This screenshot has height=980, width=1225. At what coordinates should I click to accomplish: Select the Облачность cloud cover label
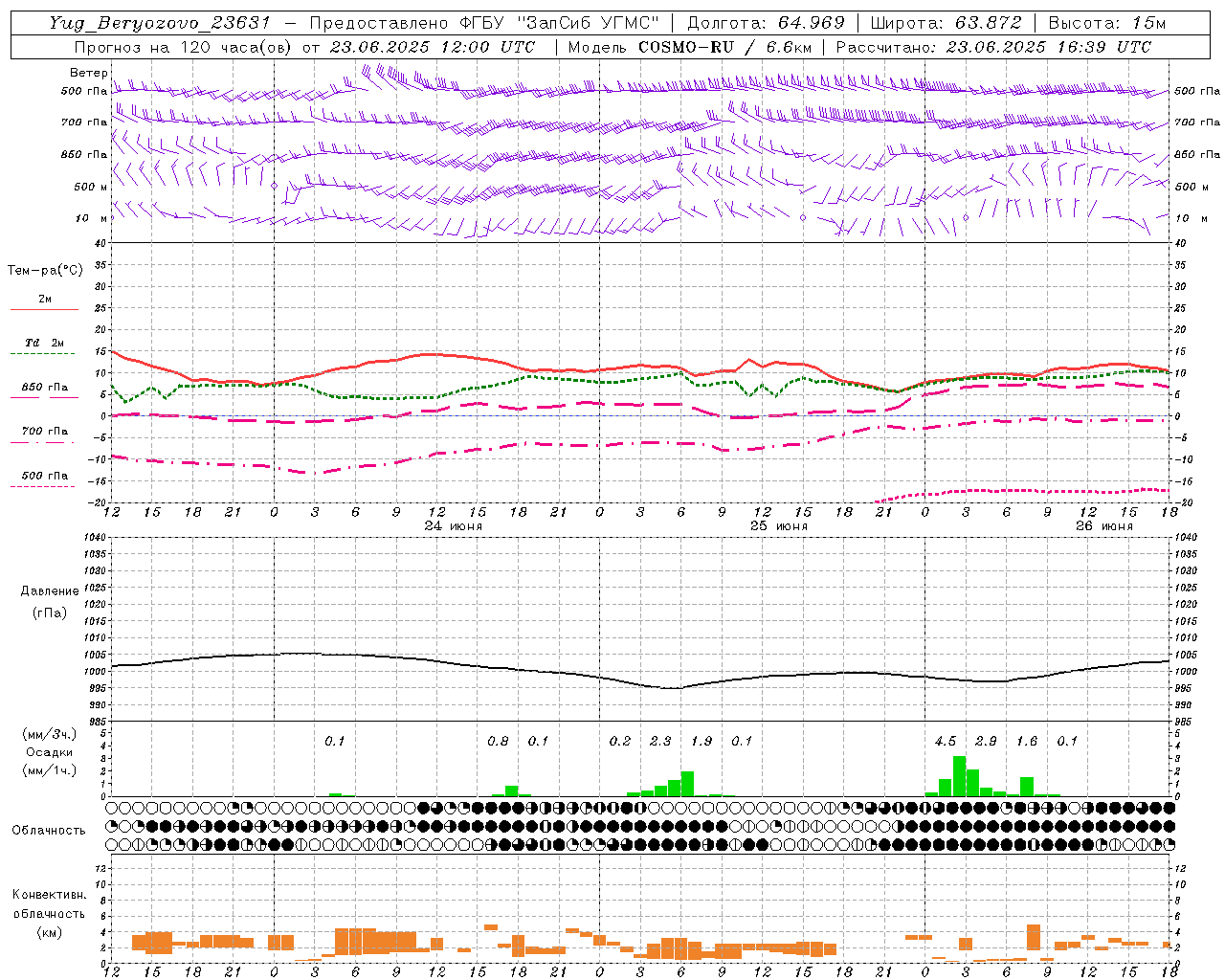(49, 830)
